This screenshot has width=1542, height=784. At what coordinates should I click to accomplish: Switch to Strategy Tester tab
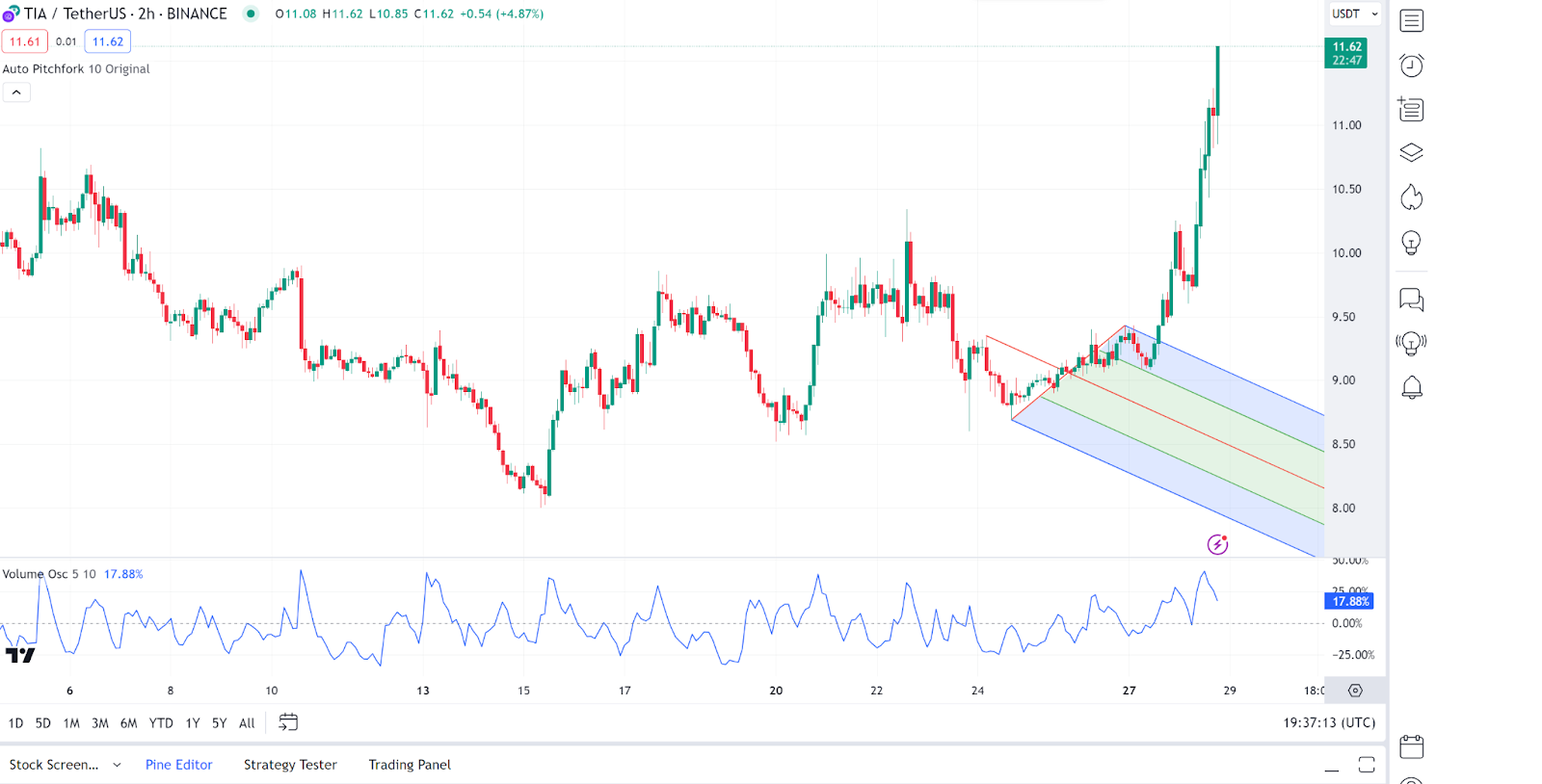(x=290, y=765)
